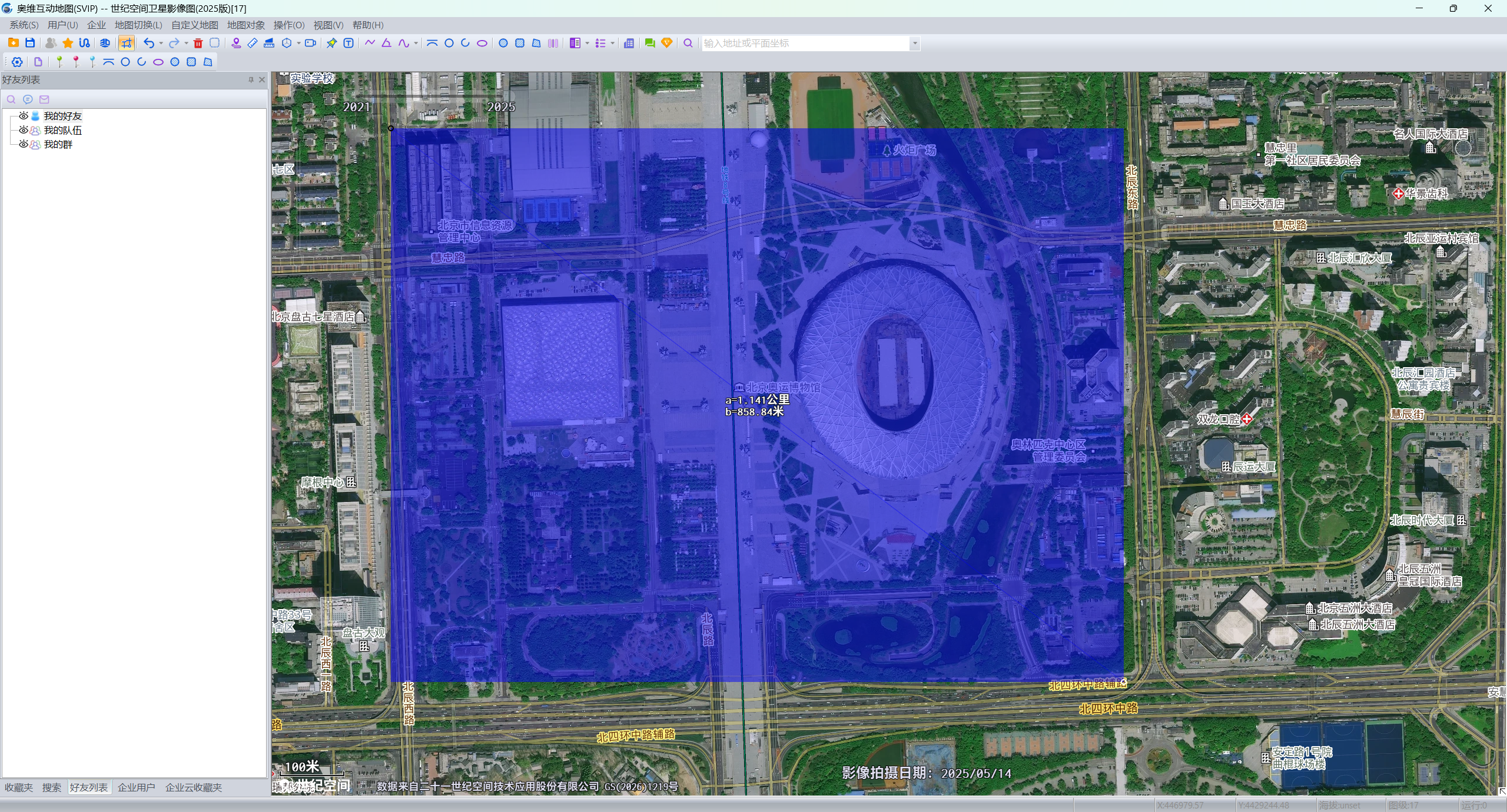This screenshot has width=1507, height=812.
Task: Expand dropdown arrow beside curve tool
Action: (416, 43)
